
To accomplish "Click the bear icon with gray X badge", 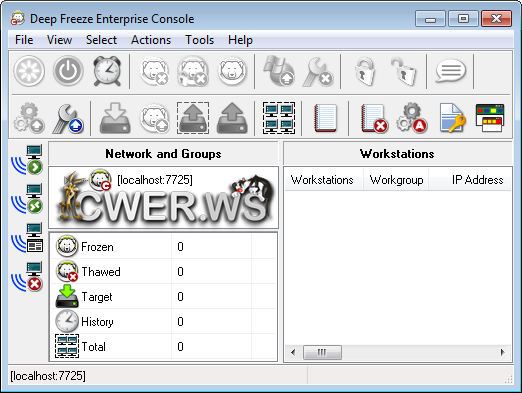I will point(154,71).
